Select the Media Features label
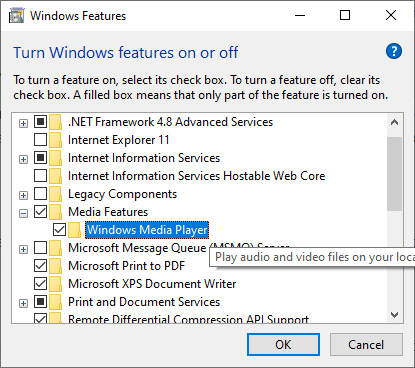415x368 pixels. pyautogui.click(x=108, y=212)
